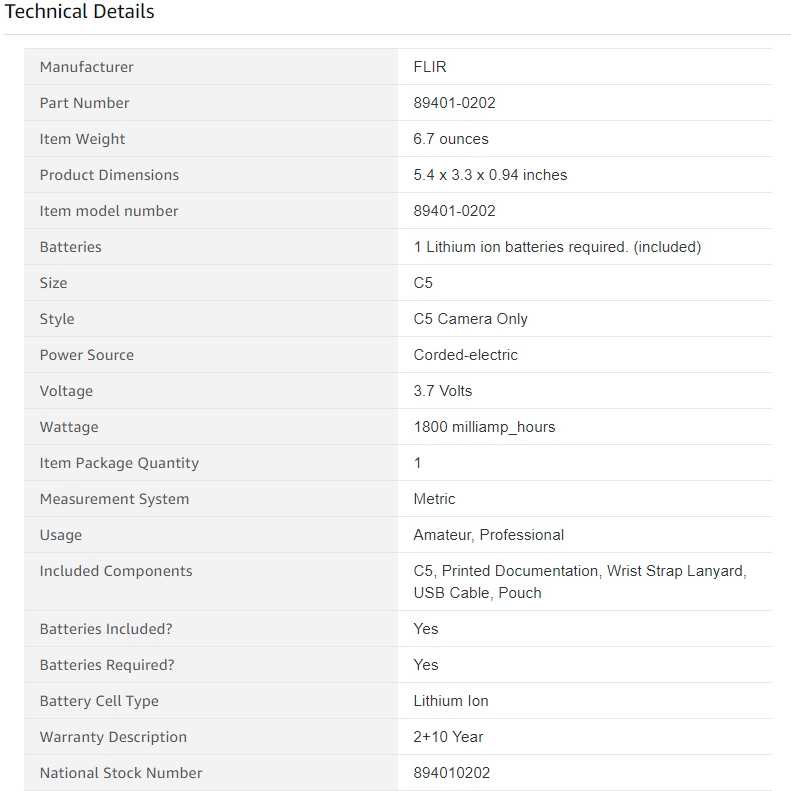Click the Wattage value 1800 milliamp_hours

tap(484, 427)
